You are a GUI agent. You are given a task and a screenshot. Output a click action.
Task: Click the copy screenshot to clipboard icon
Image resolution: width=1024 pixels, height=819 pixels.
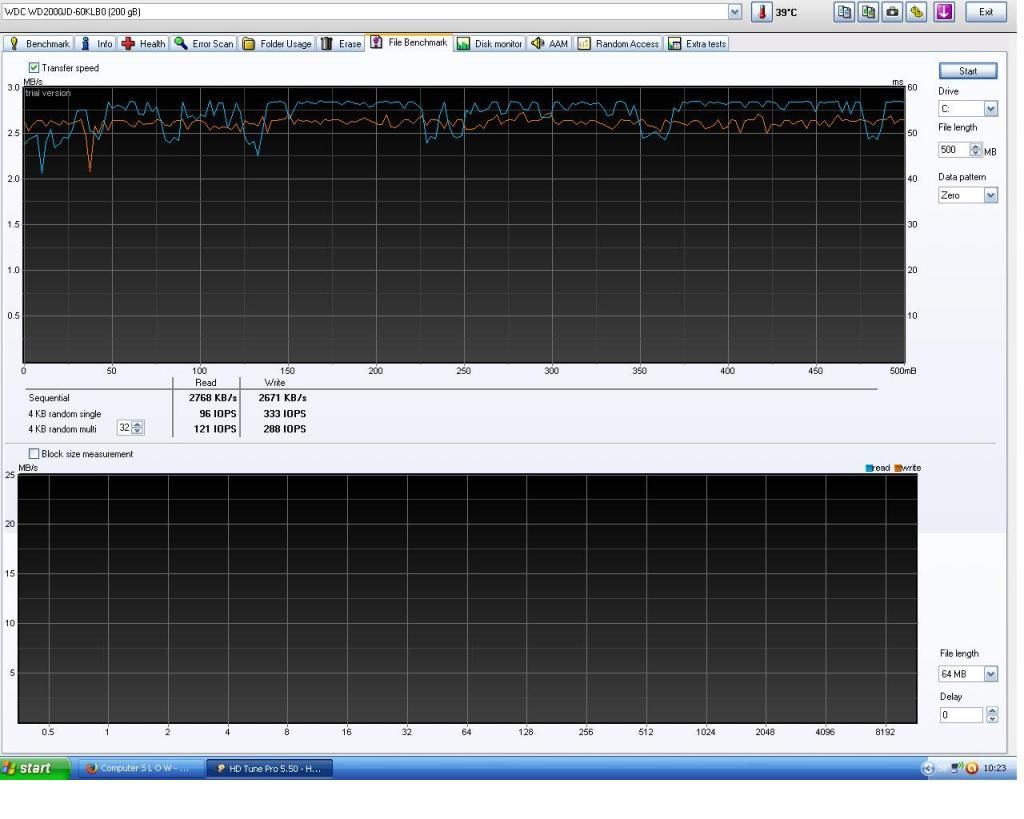point(867,12)
